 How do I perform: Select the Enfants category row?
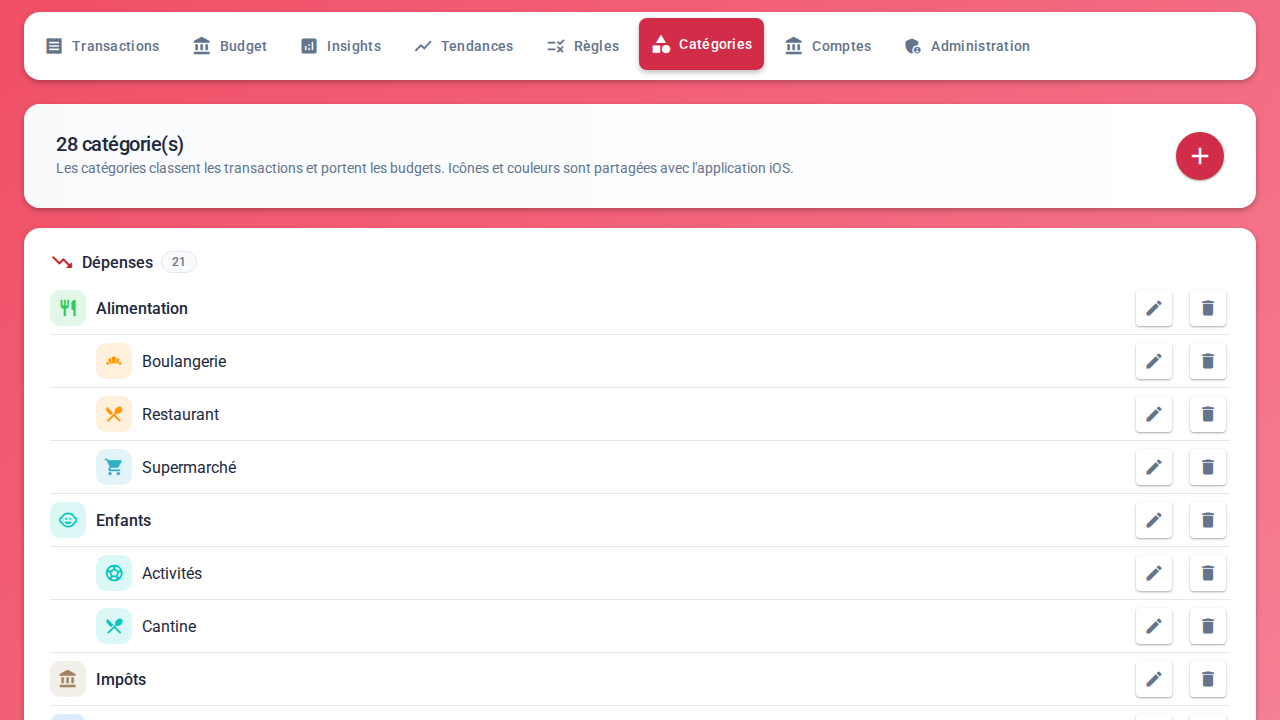click(x=640, y=520)
